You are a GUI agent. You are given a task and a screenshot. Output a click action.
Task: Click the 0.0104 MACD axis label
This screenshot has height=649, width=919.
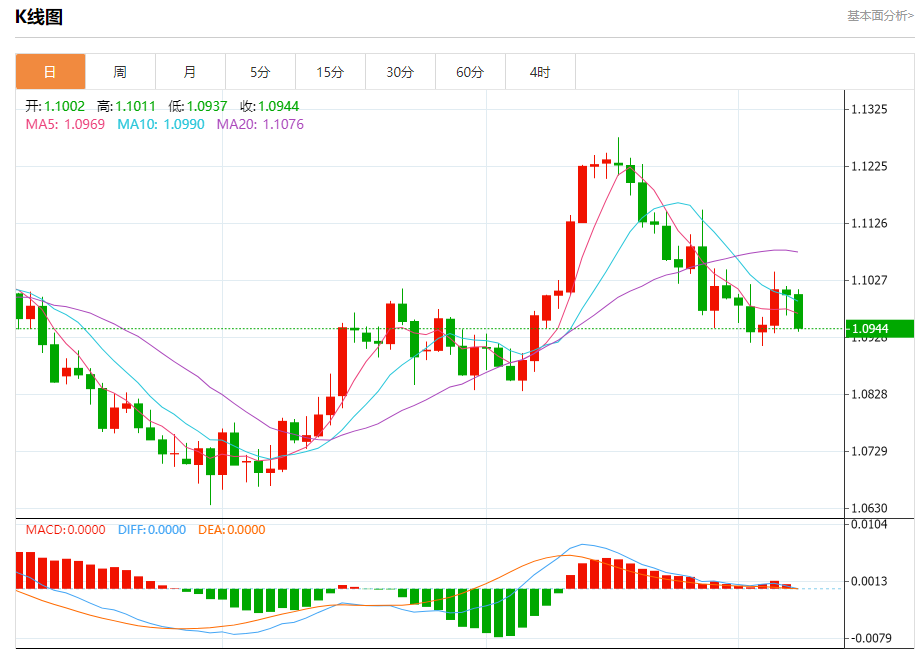(x=870, y=525)
